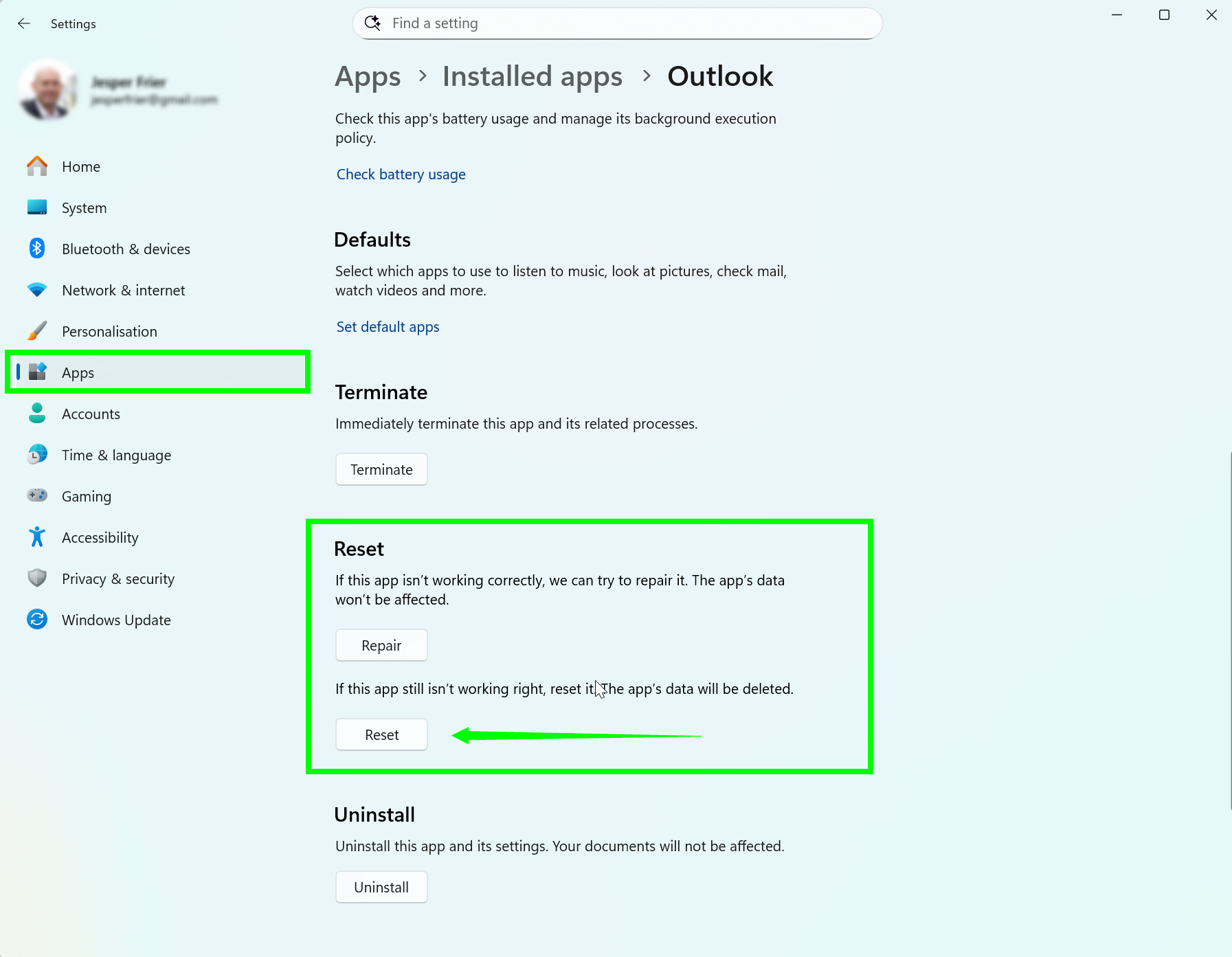Click Installed apps breadcrumb

point(533,77)
